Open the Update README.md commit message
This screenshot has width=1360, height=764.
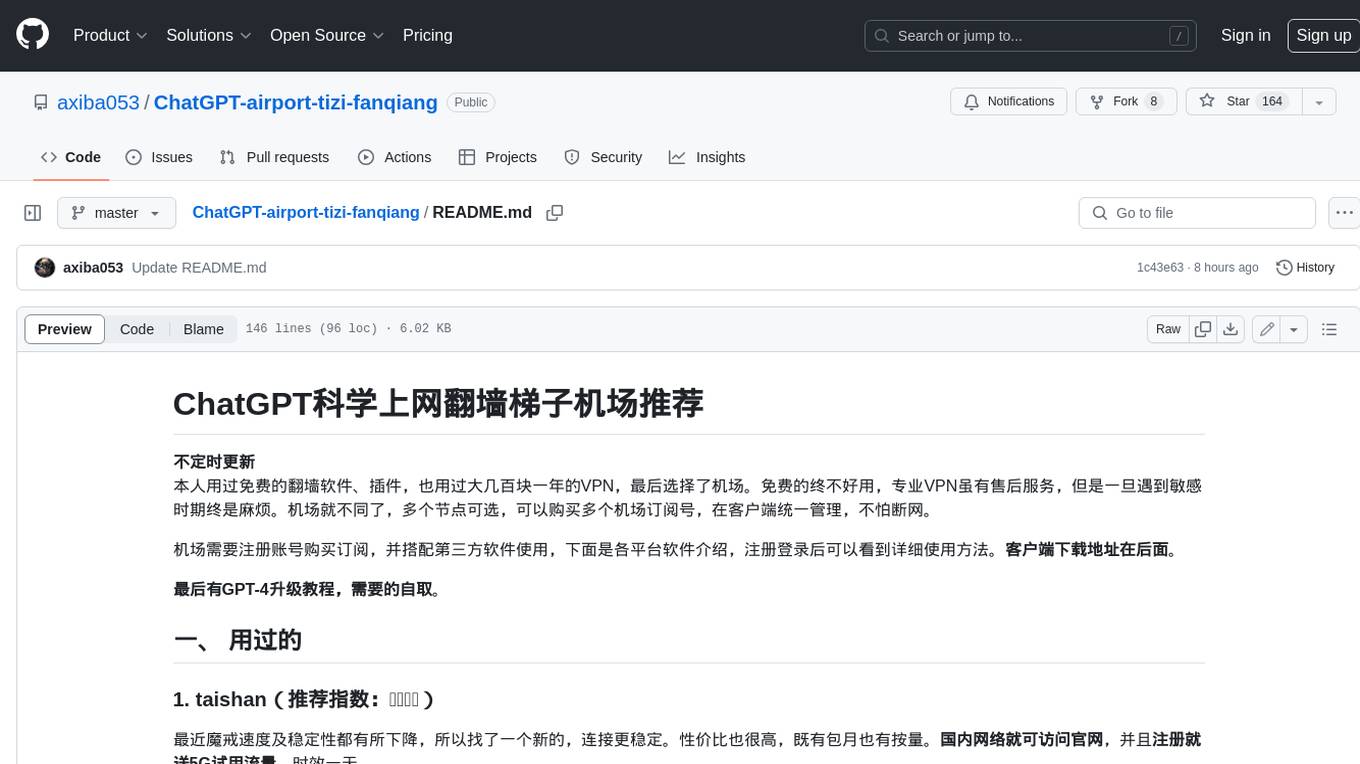(199, 268)
